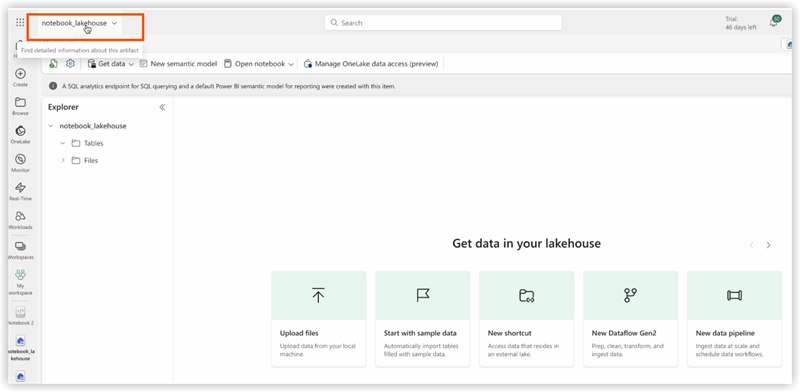800x392 pixels.
Task: Open notifications bell icon
Action: 774,22
